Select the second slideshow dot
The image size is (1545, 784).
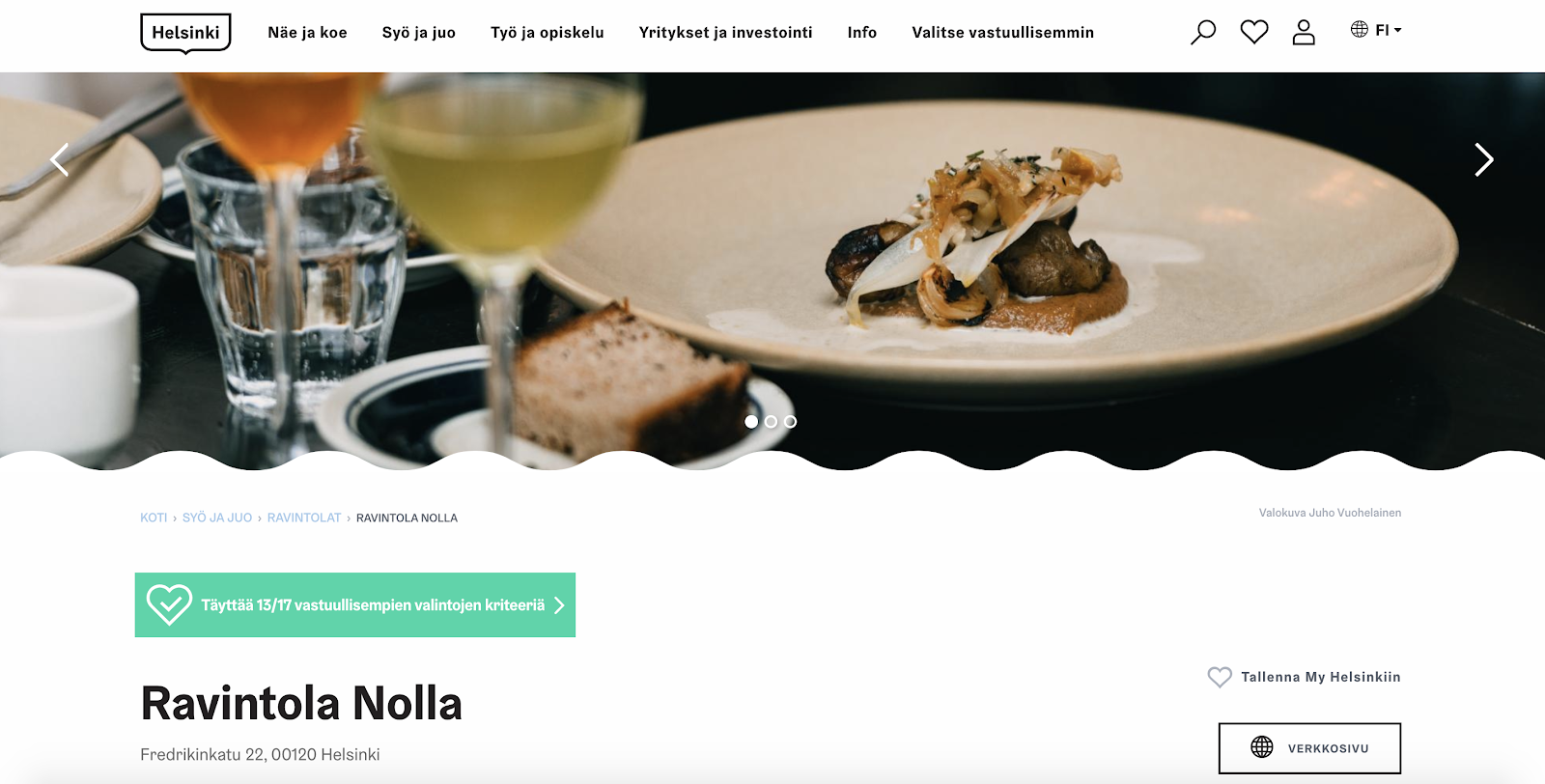pyautogui.click(x=771, y=422)
